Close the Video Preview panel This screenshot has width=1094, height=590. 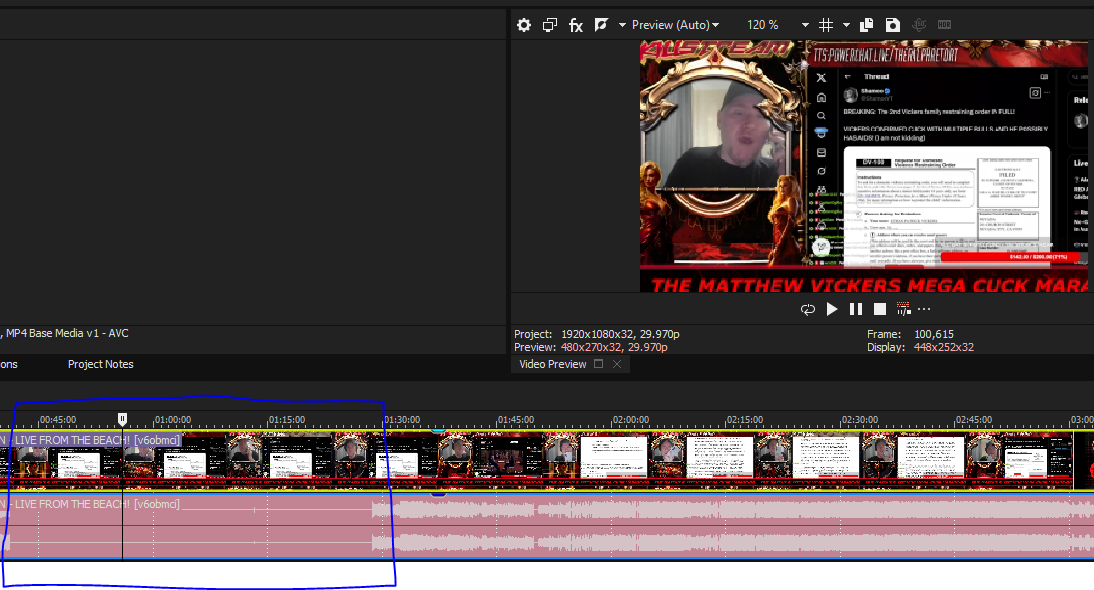pyautogui.click(x=617, y=364)
